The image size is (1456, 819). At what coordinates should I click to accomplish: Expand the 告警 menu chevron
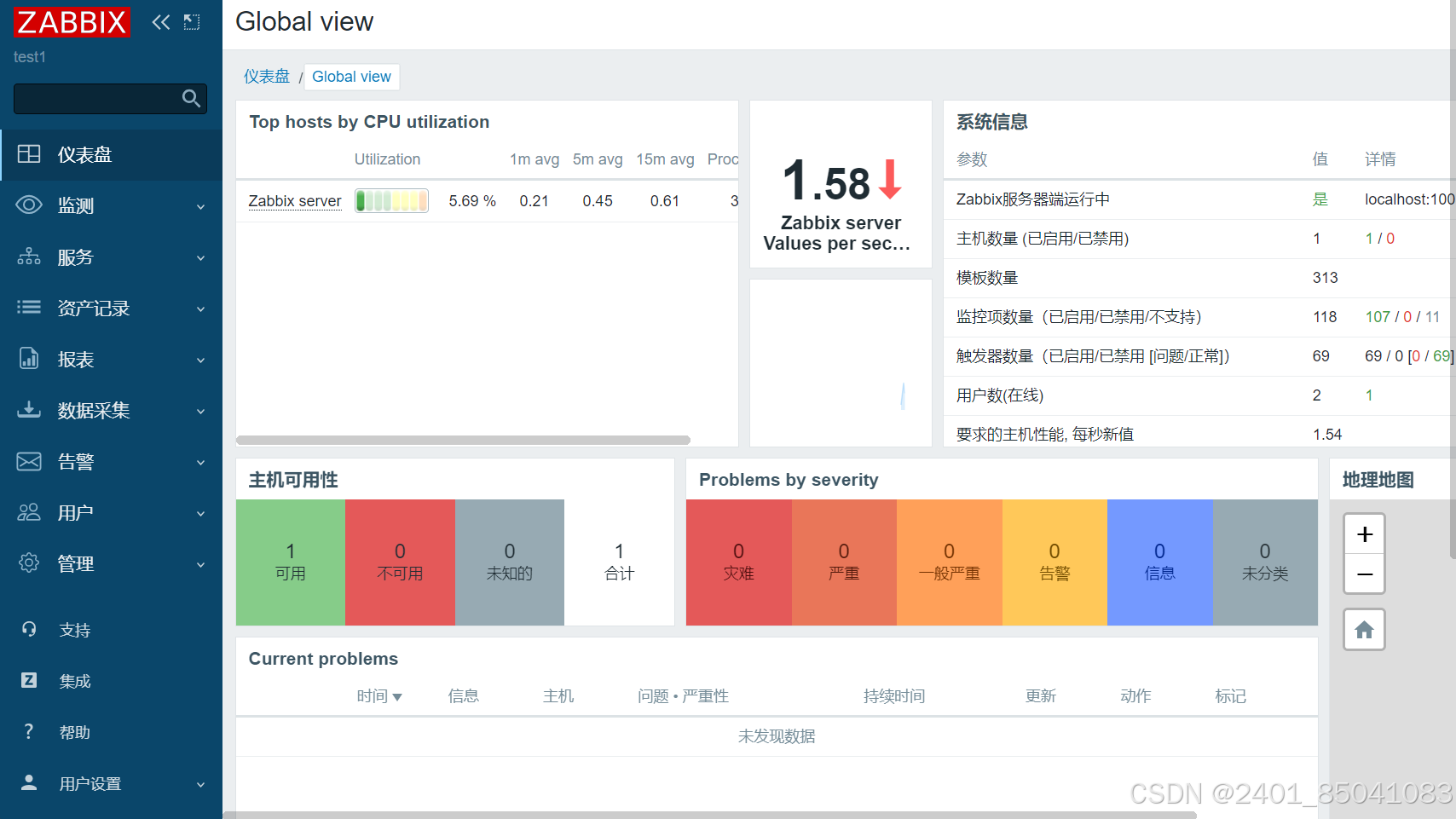(201, 462)
